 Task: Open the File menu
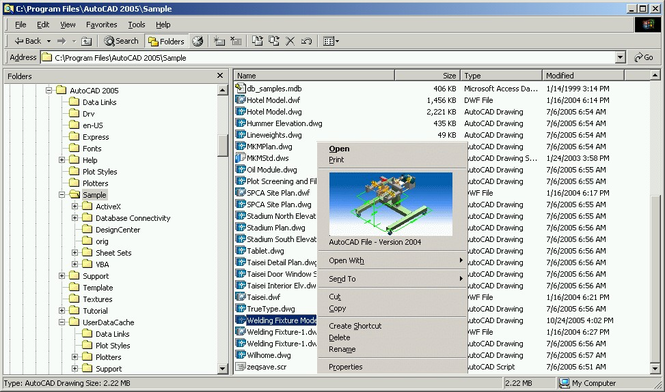(20, 25)
